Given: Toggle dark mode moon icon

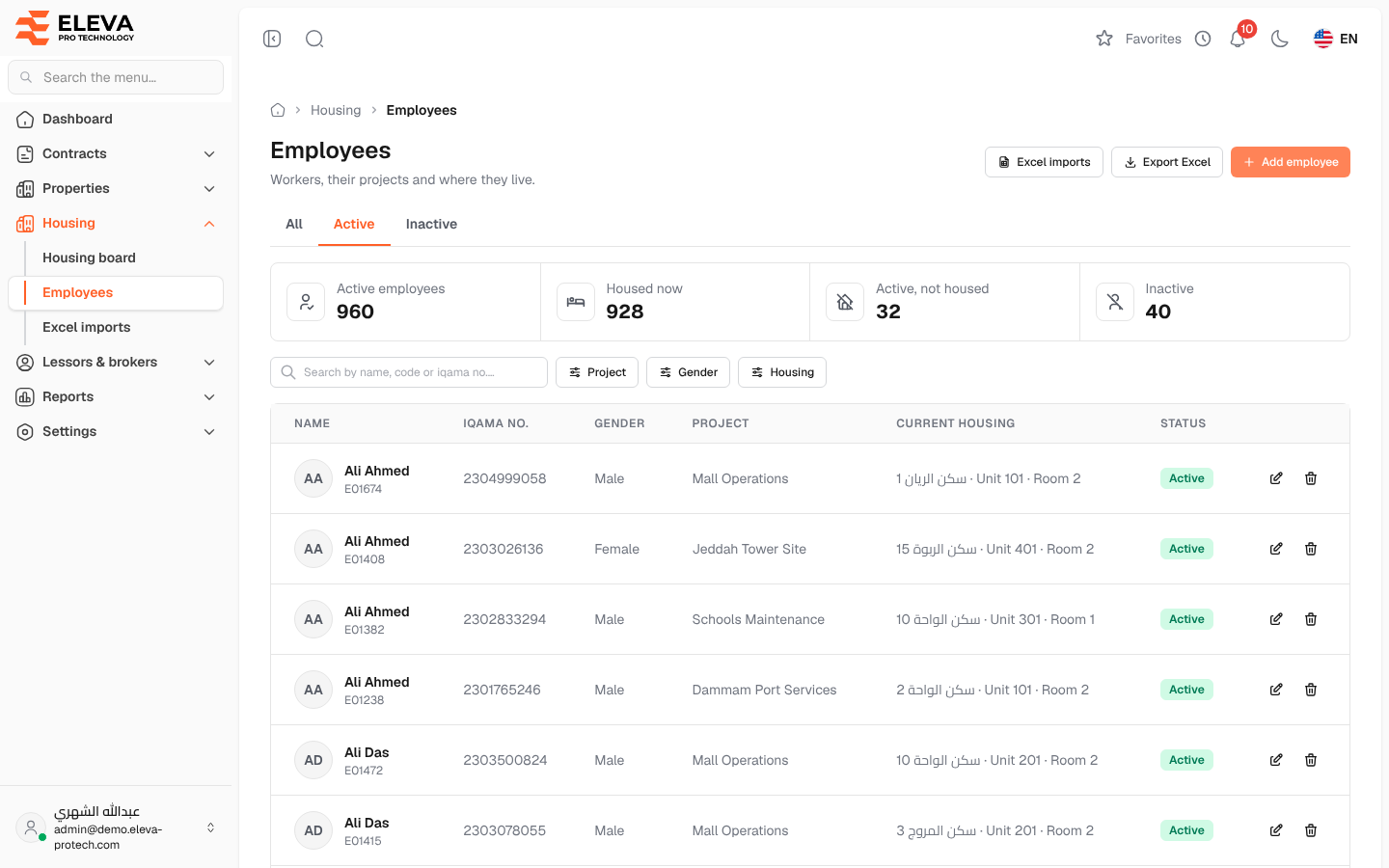Looking at the screenshot, I should pos(1280,39).
